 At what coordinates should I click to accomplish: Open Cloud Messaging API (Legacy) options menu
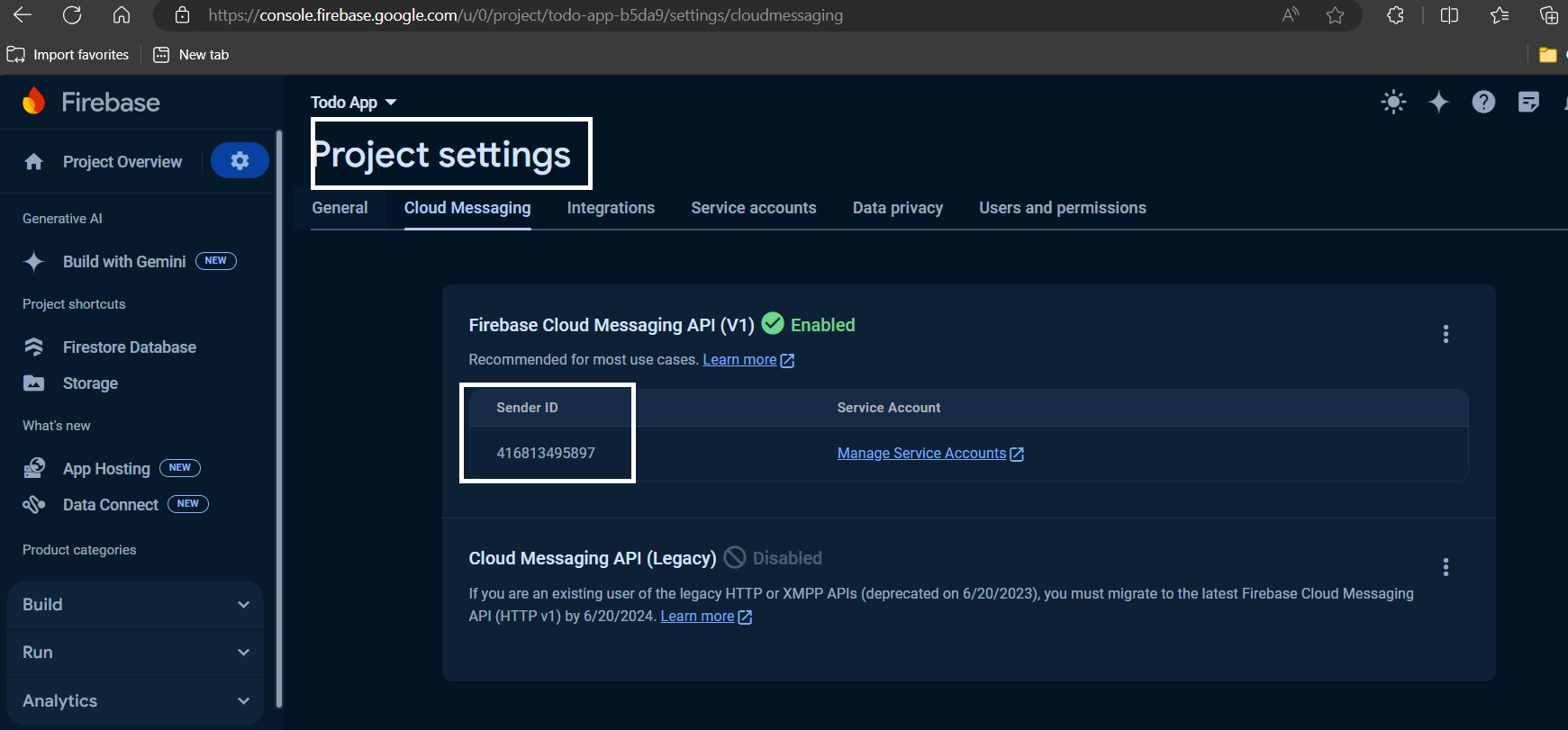(1446, 567)
